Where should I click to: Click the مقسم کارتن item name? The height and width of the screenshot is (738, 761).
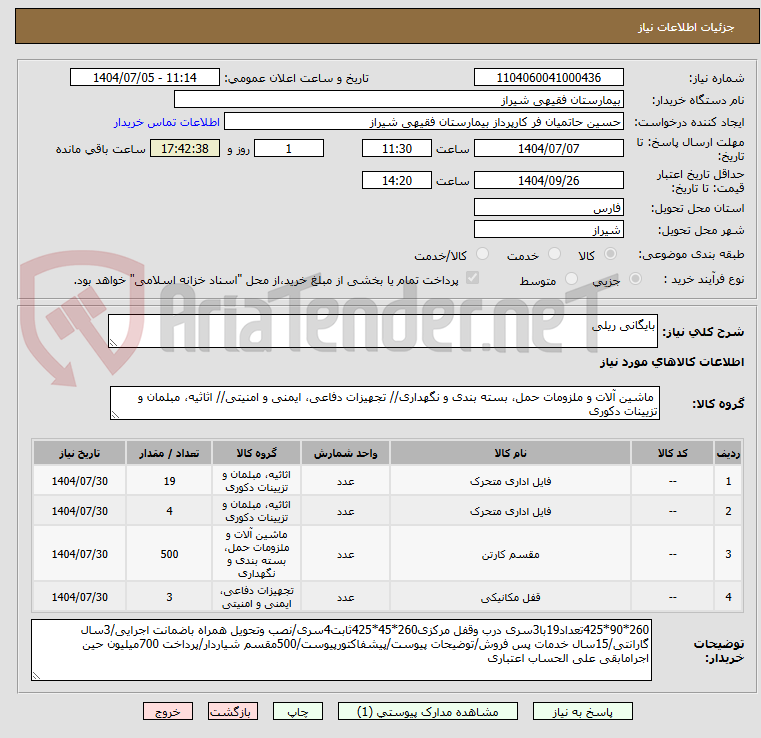(510, 554)
